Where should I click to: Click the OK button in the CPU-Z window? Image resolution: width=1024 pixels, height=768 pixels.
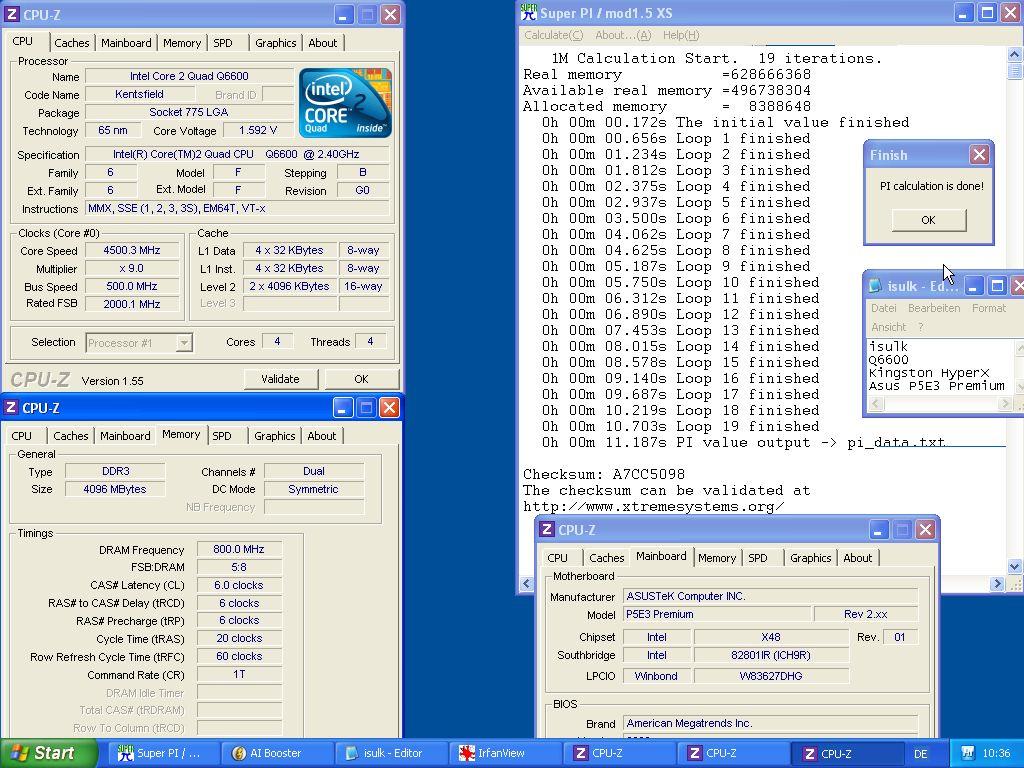tap(361, 379)
